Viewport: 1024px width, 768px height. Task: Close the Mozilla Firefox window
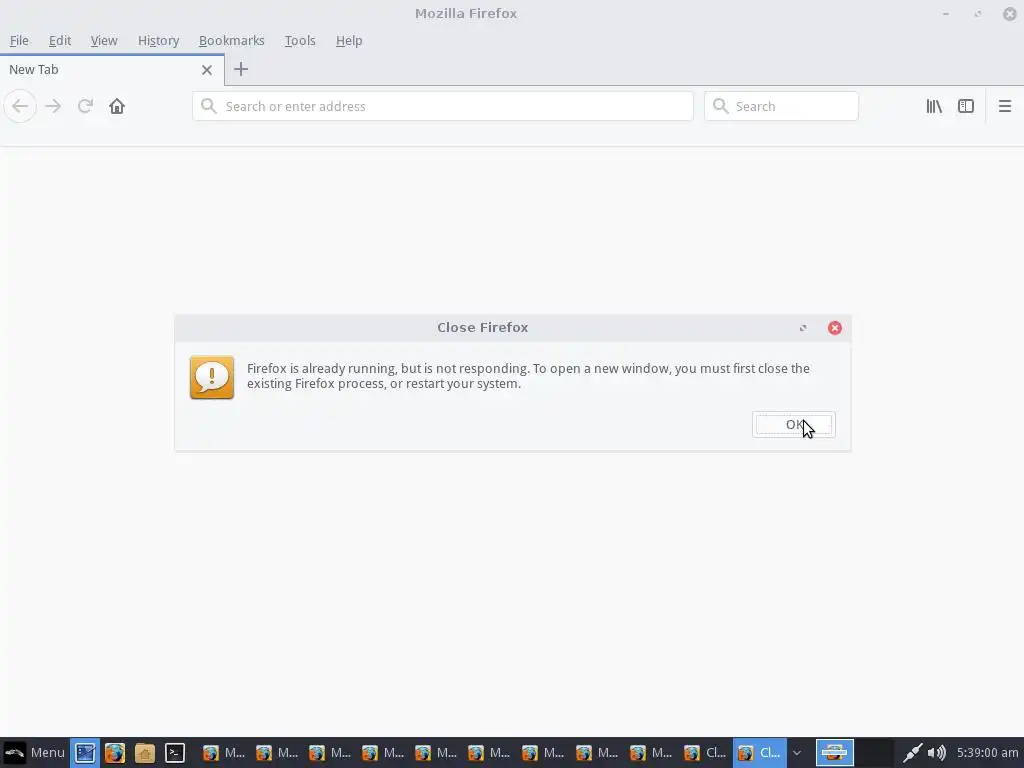pos(1010,14)
